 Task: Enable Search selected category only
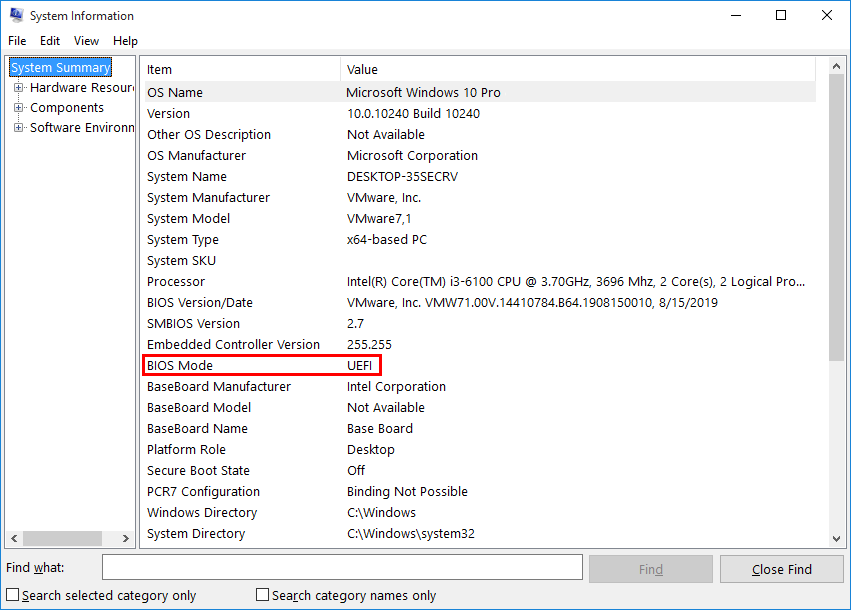pos(12,595)
